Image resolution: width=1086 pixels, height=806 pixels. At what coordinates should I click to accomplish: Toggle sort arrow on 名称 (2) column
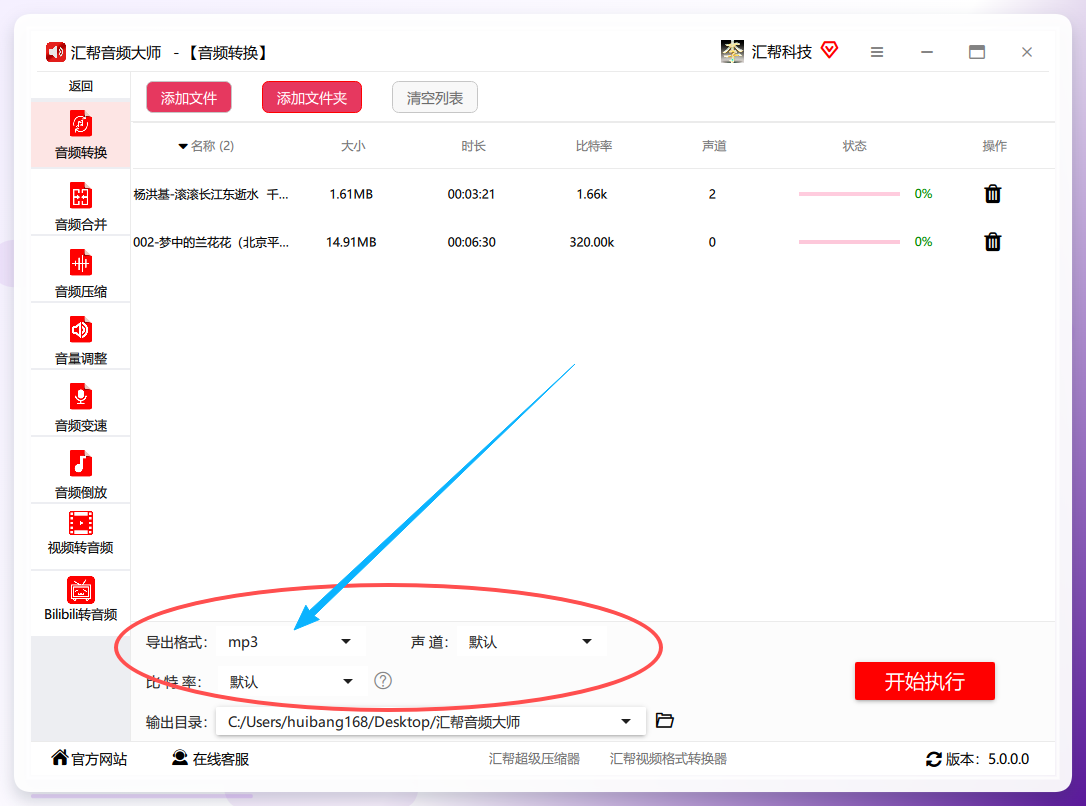tap(183, 146)
